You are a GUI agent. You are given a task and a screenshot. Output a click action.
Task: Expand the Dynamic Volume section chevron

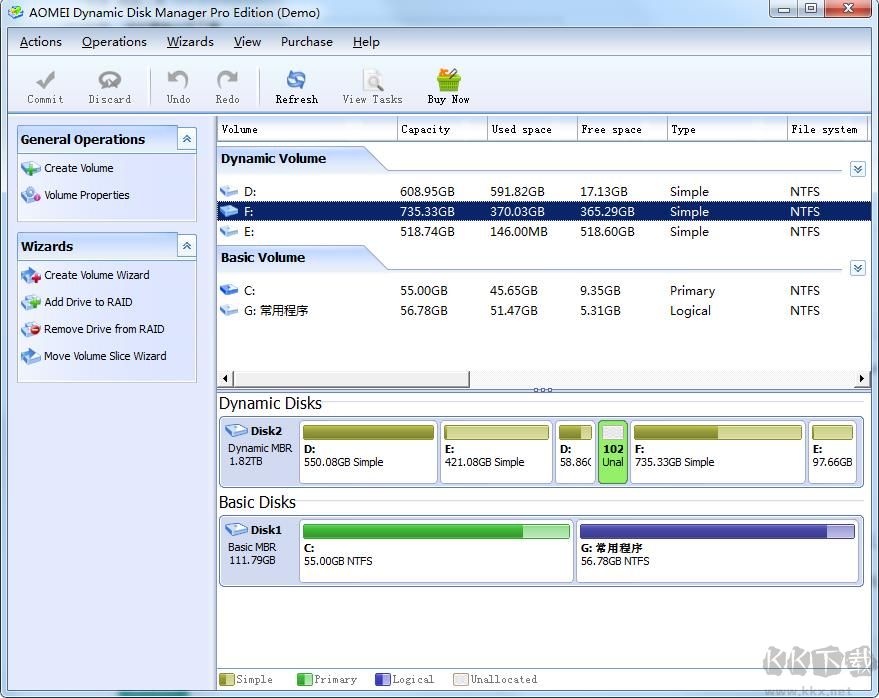pyautogui.click(x=857, y=169)
